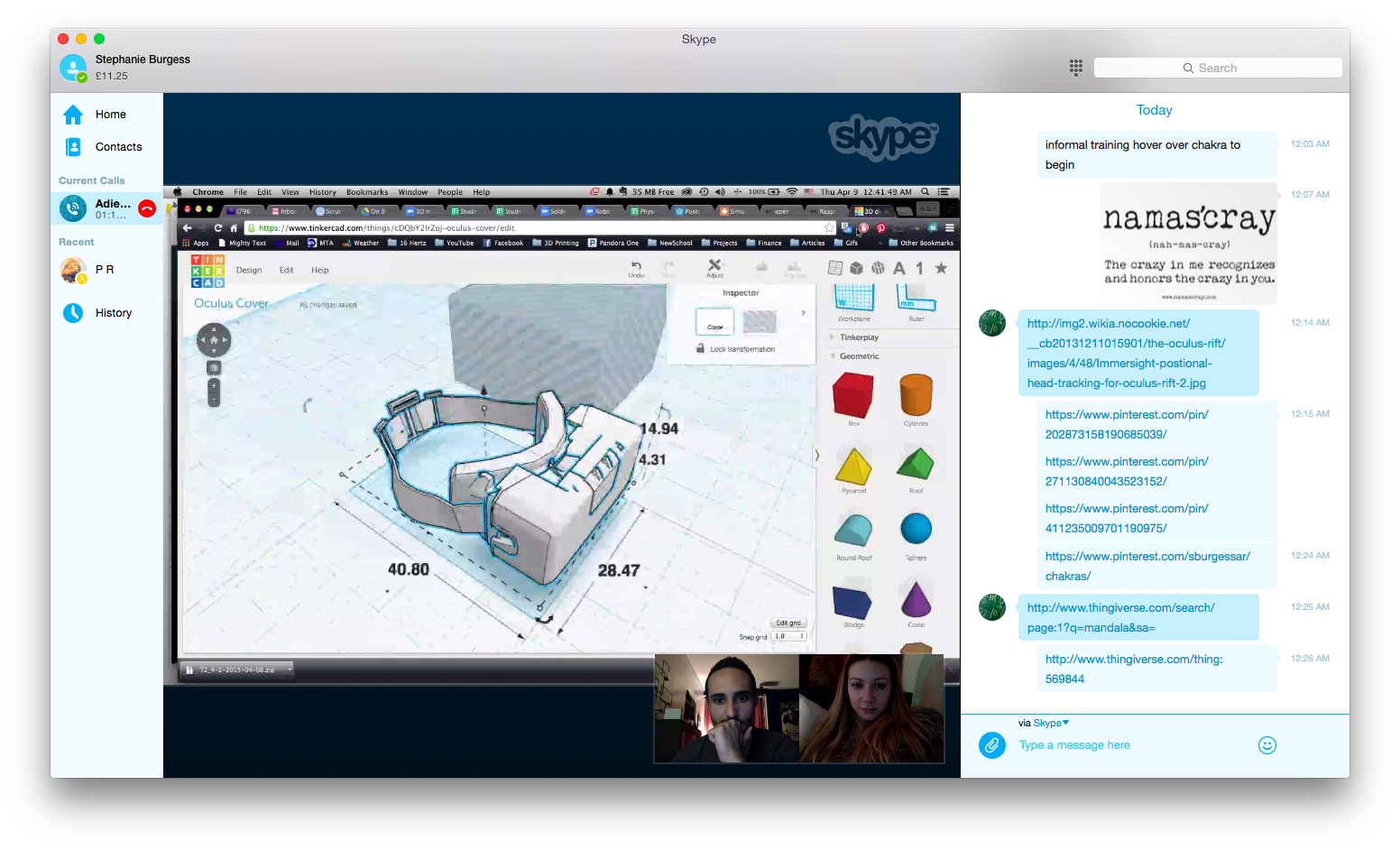The width and height of the screenshot is (1400, 850).
Task: Open the Pinterest pin 271130840043523152 link
Action: point(1127,471)
